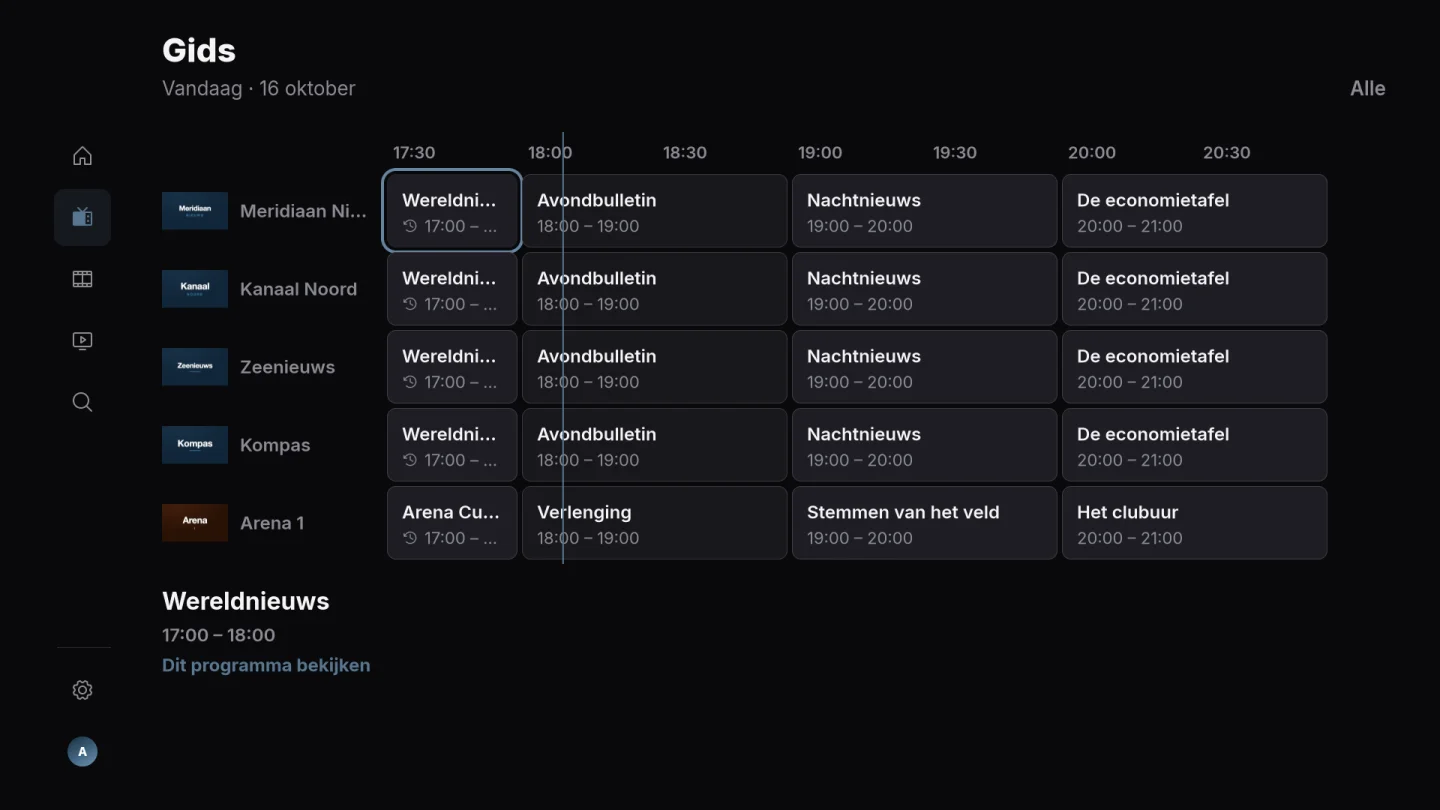Click the 19:30 label in the timeline header
1440x810 pixels.
click(x=955, y=153)
